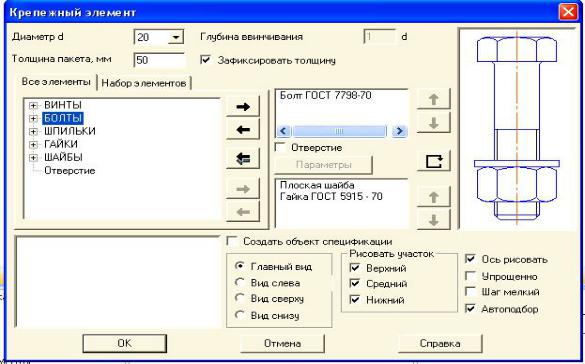The image size is (585, 364).
Task: Remove element with the black left arrow
Action: pyautogui.click(x=243, y=129)
